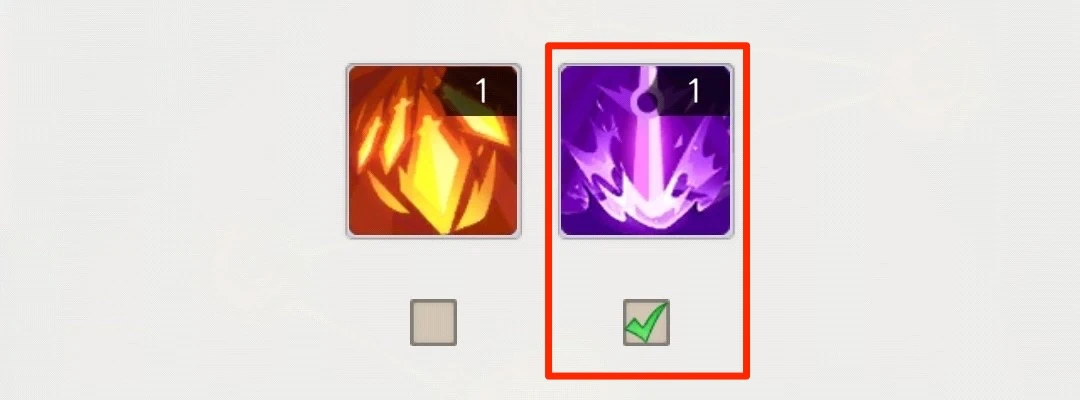Click the level 1 badge on purple skill
Screen dimensions: 1080x400
pyautogui.click(x=693, y=91)
